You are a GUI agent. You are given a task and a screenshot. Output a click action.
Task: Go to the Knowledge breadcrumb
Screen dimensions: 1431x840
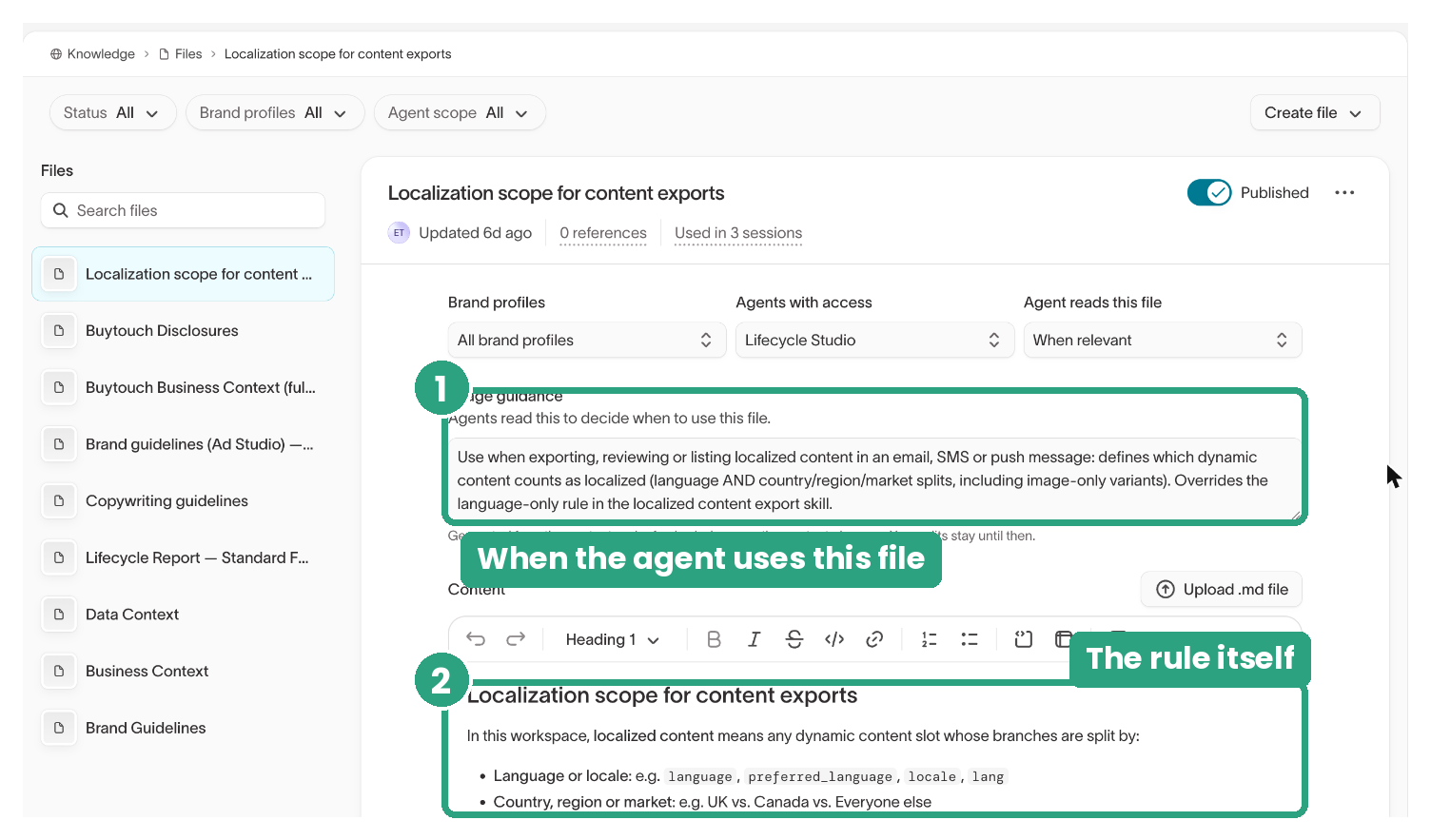coord(101,54)
